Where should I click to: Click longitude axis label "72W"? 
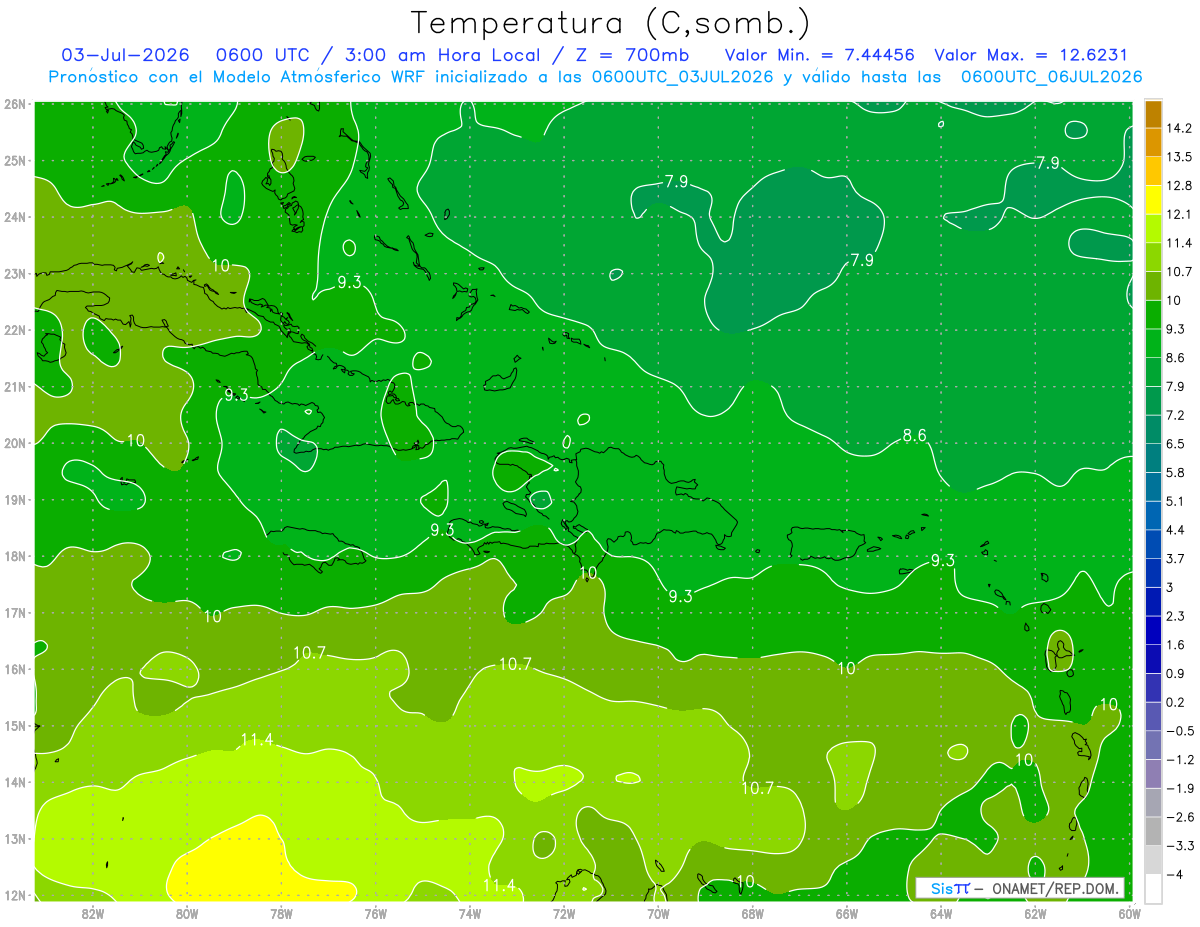(x=564, y=913)
